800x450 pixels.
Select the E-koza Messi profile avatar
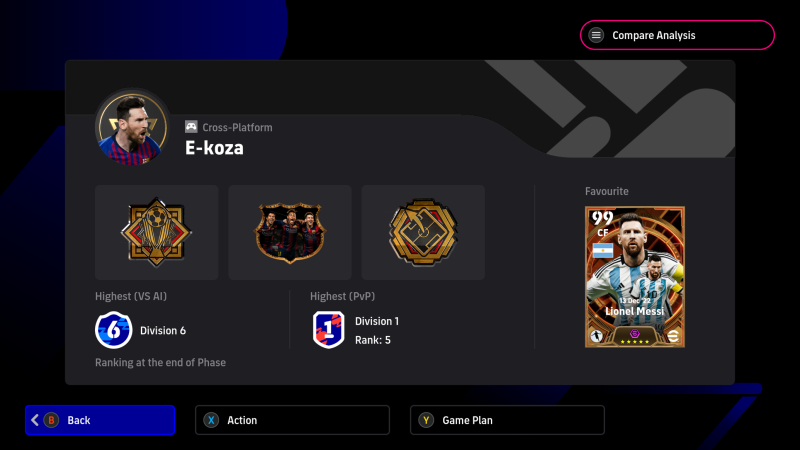[133, 128]
